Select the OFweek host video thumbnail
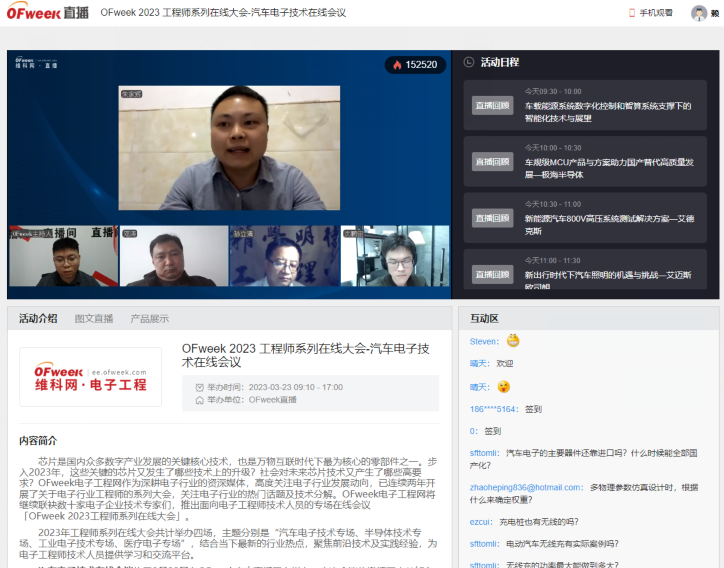The width and height of the screenshot is (724, 568). (x=63, y=256)
